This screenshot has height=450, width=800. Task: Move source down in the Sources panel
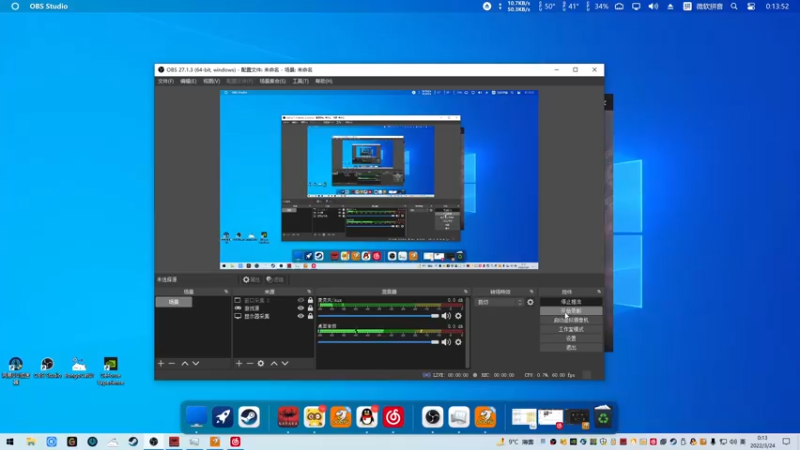pyautogui.click(x=285, y=363)
